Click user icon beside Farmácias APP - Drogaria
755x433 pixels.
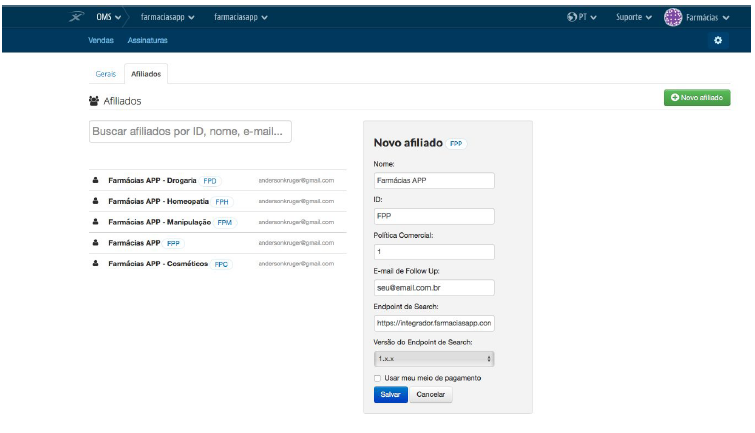pos(96,181)
